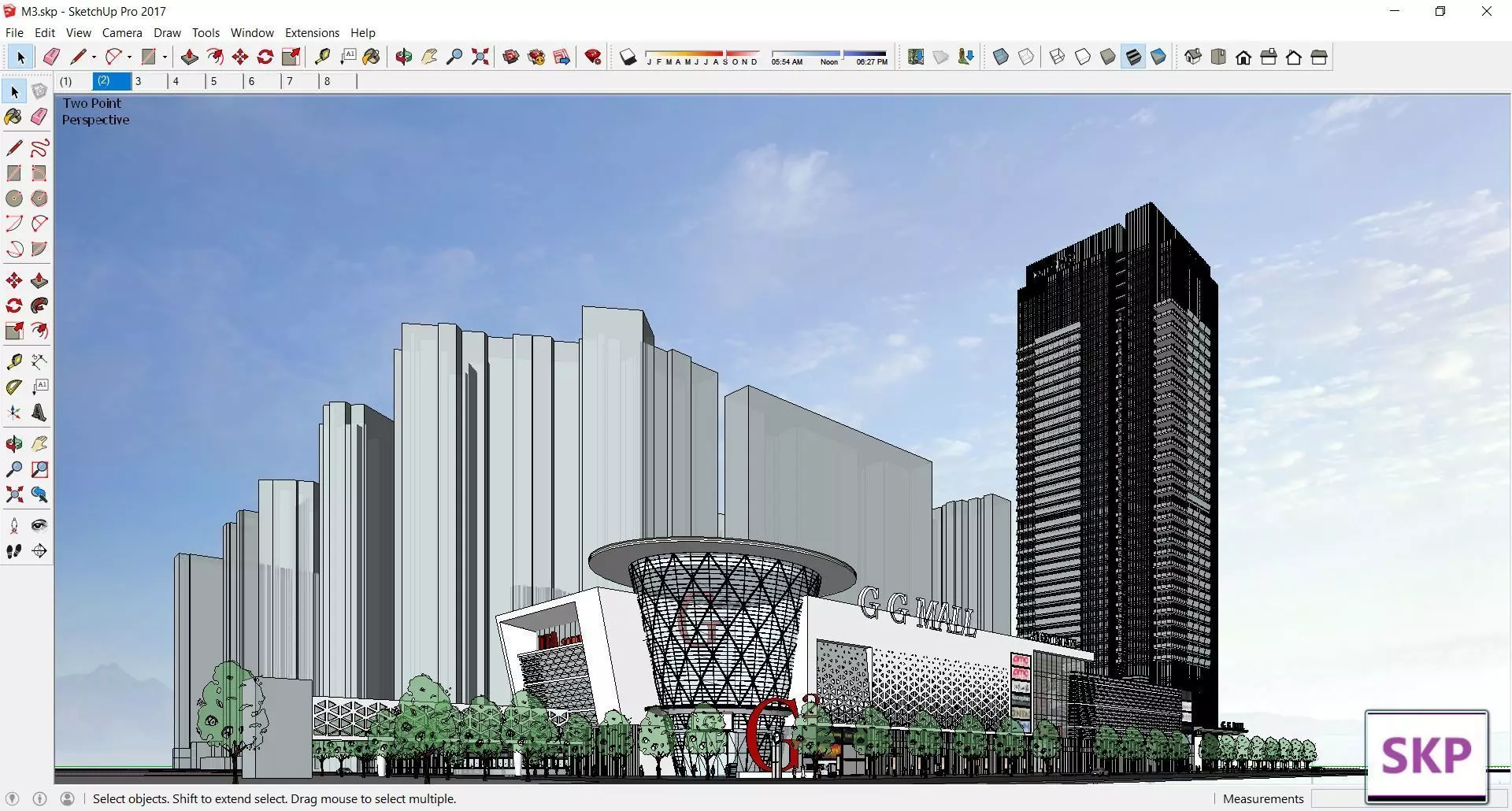Image resolution: width=1512 pixels, height=811 pixels.
Task: Activate the Axes tool
Action: [14, 412]
